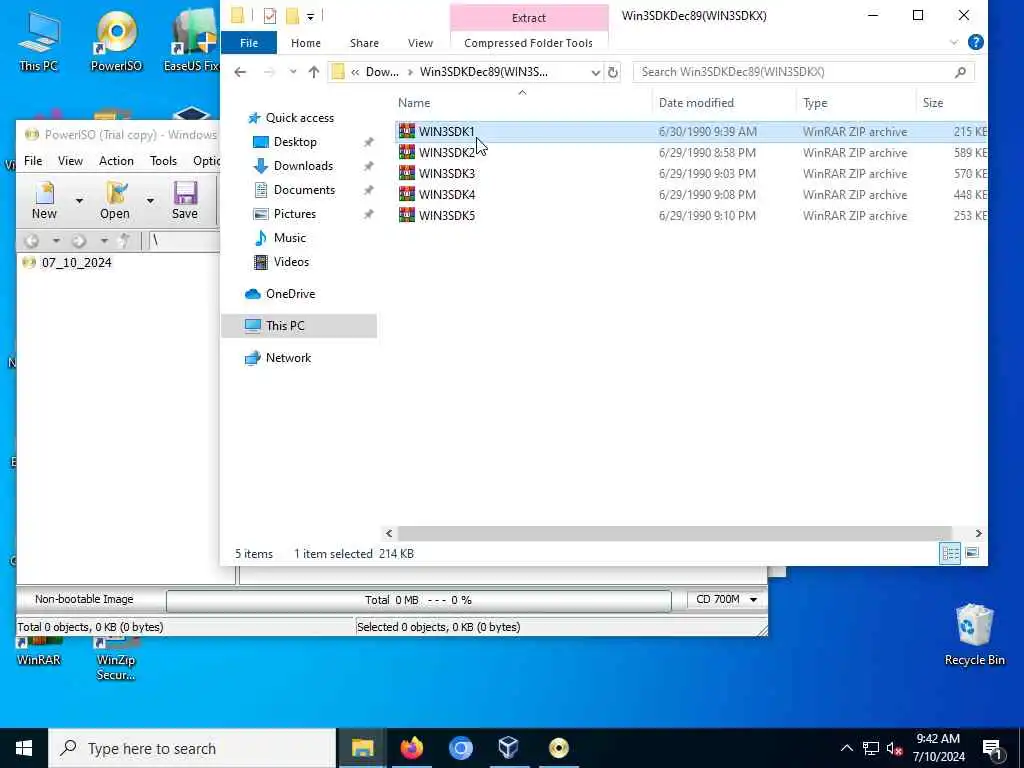Click the New button in PowerISO toolbar
Screen dimensions: 1024x768
click(x=44, y=200)
